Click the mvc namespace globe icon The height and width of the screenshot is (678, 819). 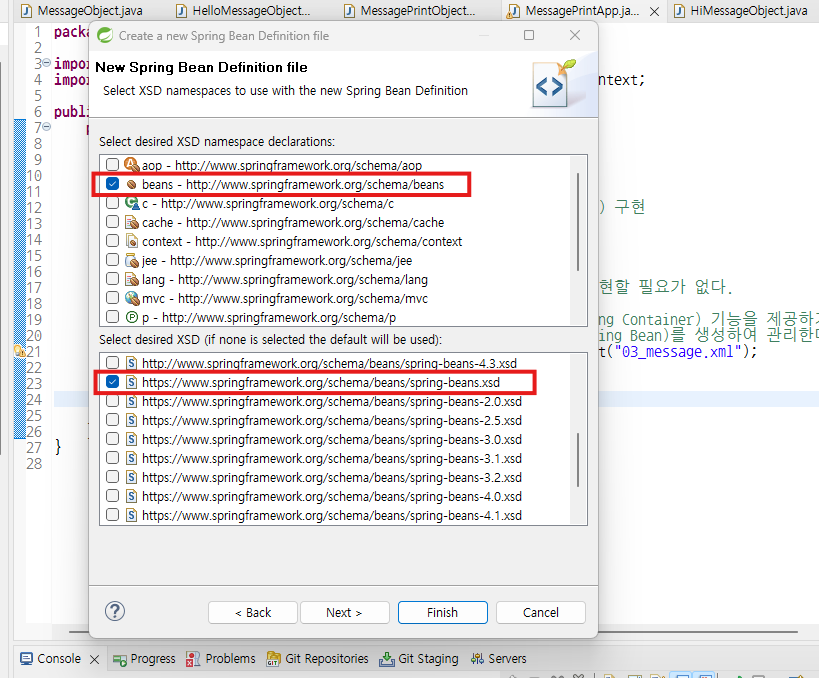tap(132, 298)
